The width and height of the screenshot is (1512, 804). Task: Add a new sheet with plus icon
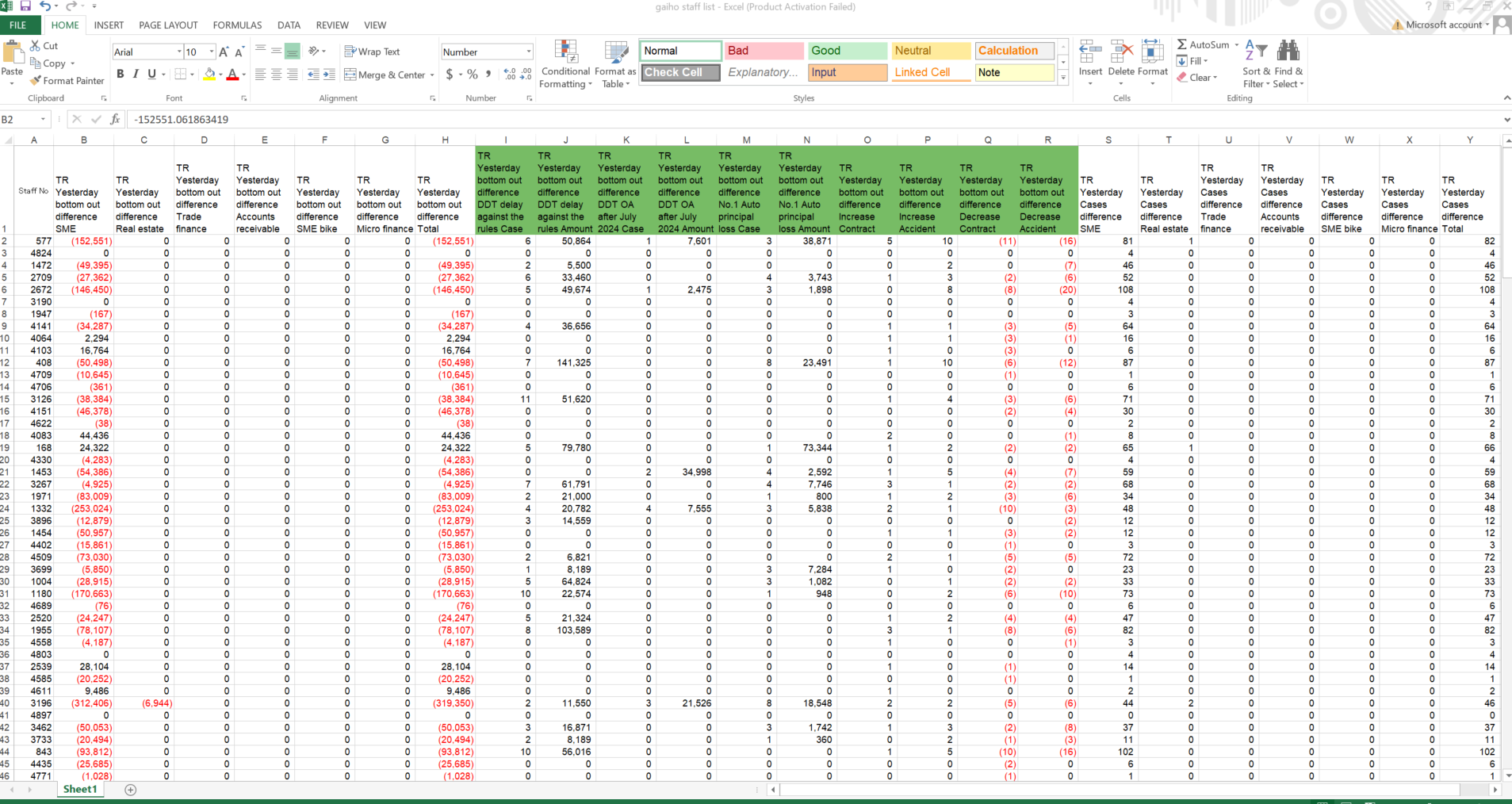pos(131,790)
